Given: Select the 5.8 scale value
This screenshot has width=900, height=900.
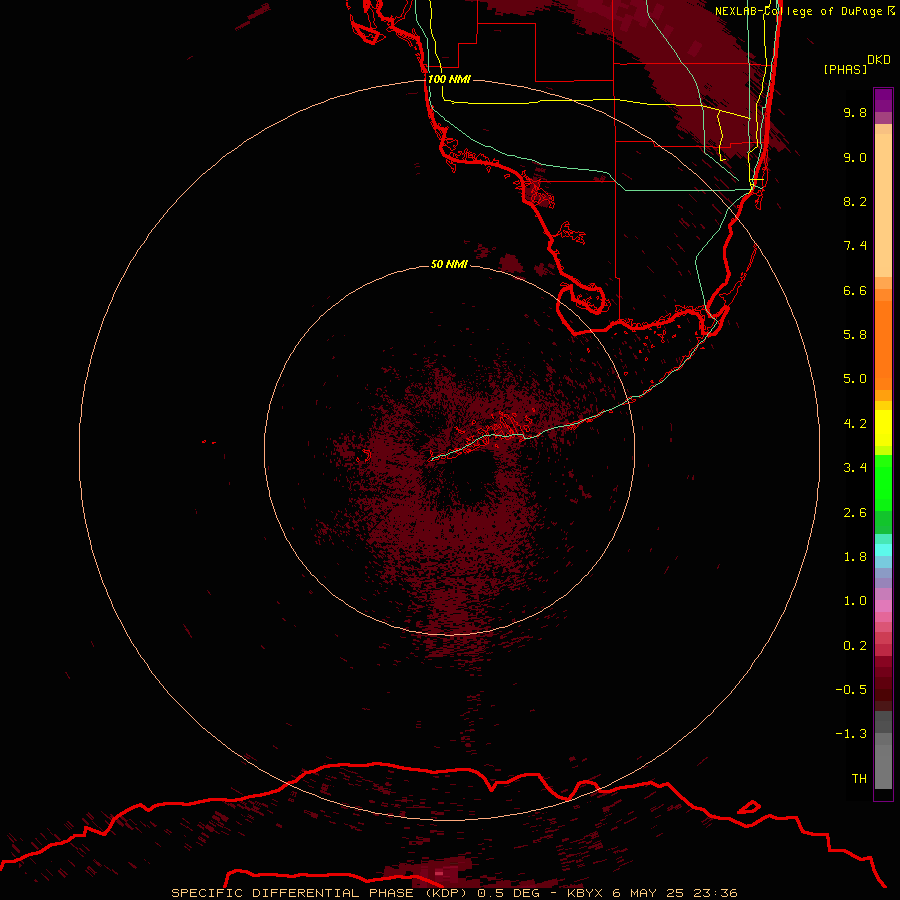Looking at the screenshot, I should [x=855, y=335].
